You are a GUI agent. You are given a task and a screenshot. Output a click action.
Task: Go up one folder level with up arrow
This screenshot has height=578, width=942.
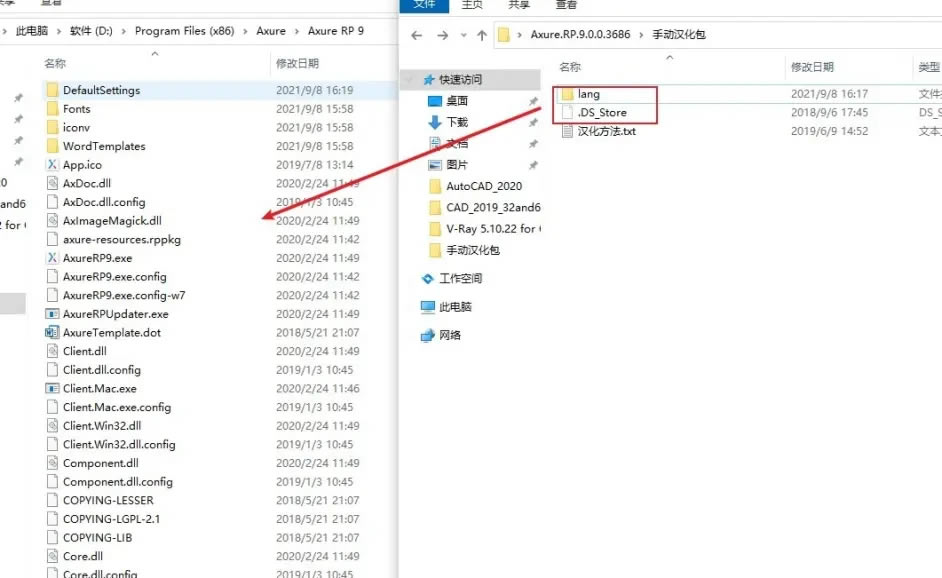click(482, 36)
